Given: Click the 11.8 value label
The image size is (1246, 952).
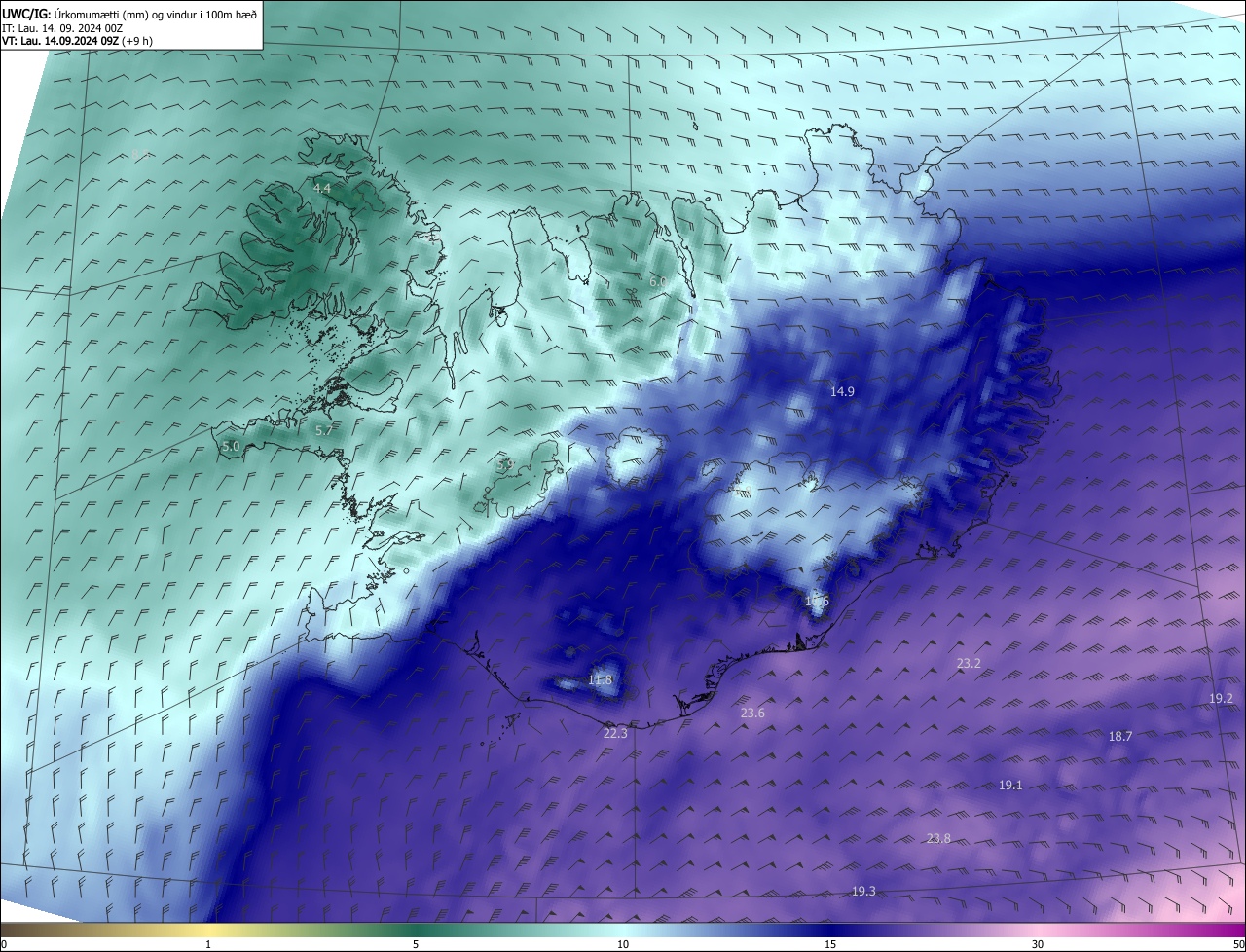Looking at the screenshot, I should (601, 679).
